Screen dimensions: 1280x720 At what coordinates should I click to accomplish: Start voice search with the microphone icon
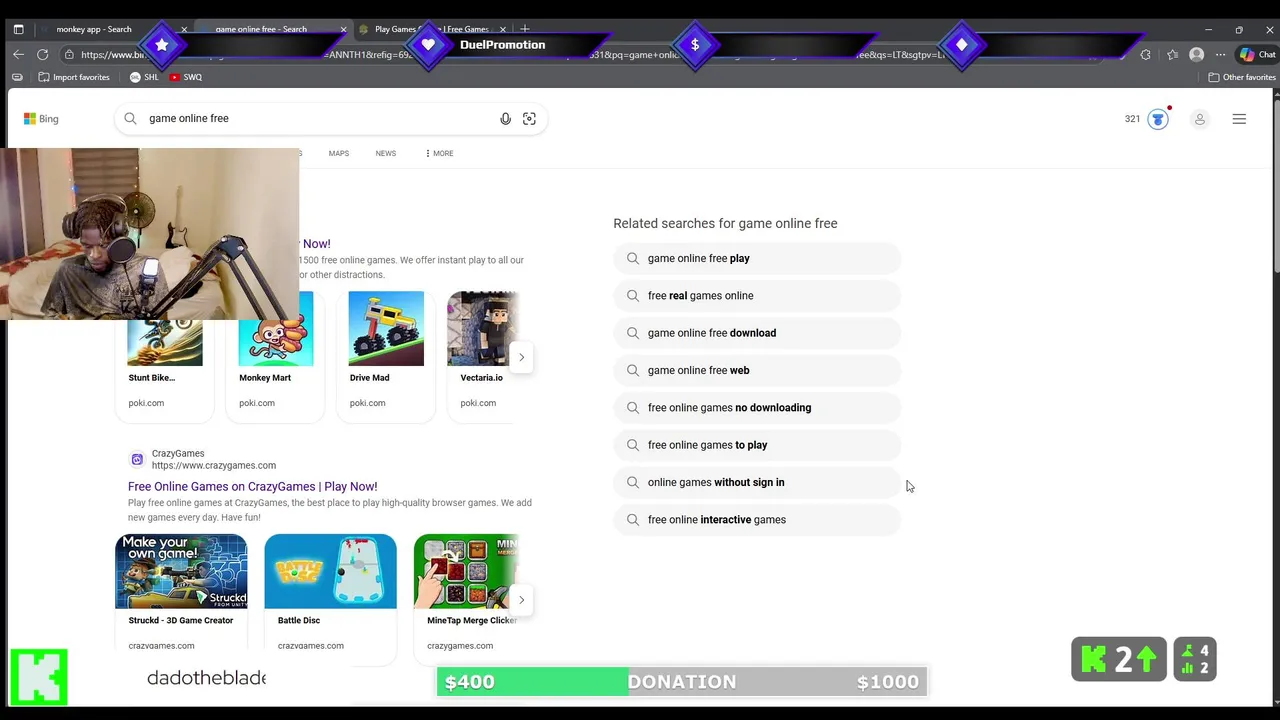[505, 119]
